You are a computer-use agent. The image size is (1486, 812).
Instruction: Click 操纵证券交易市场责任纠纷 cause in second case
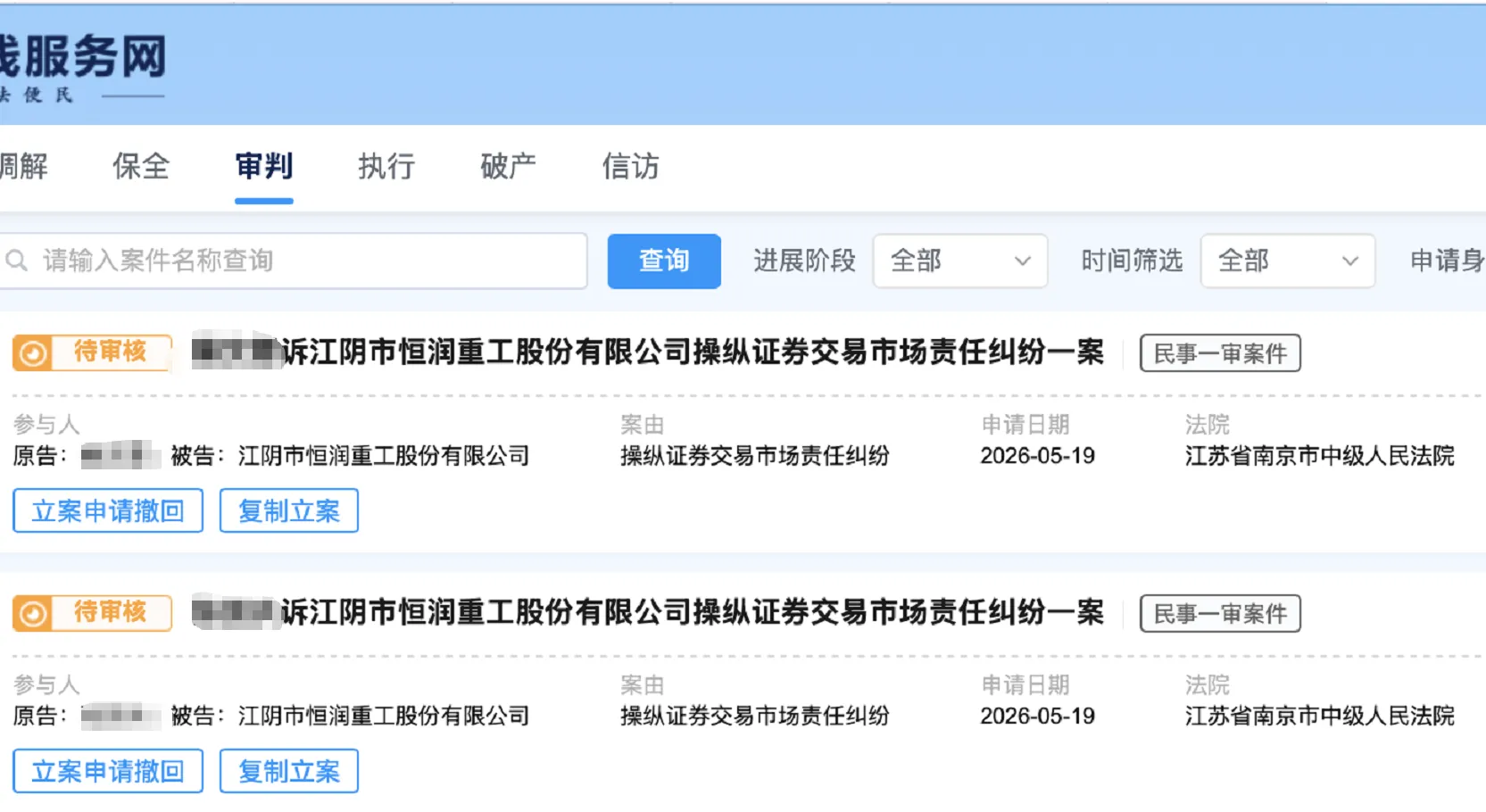(x=755, y=717)
